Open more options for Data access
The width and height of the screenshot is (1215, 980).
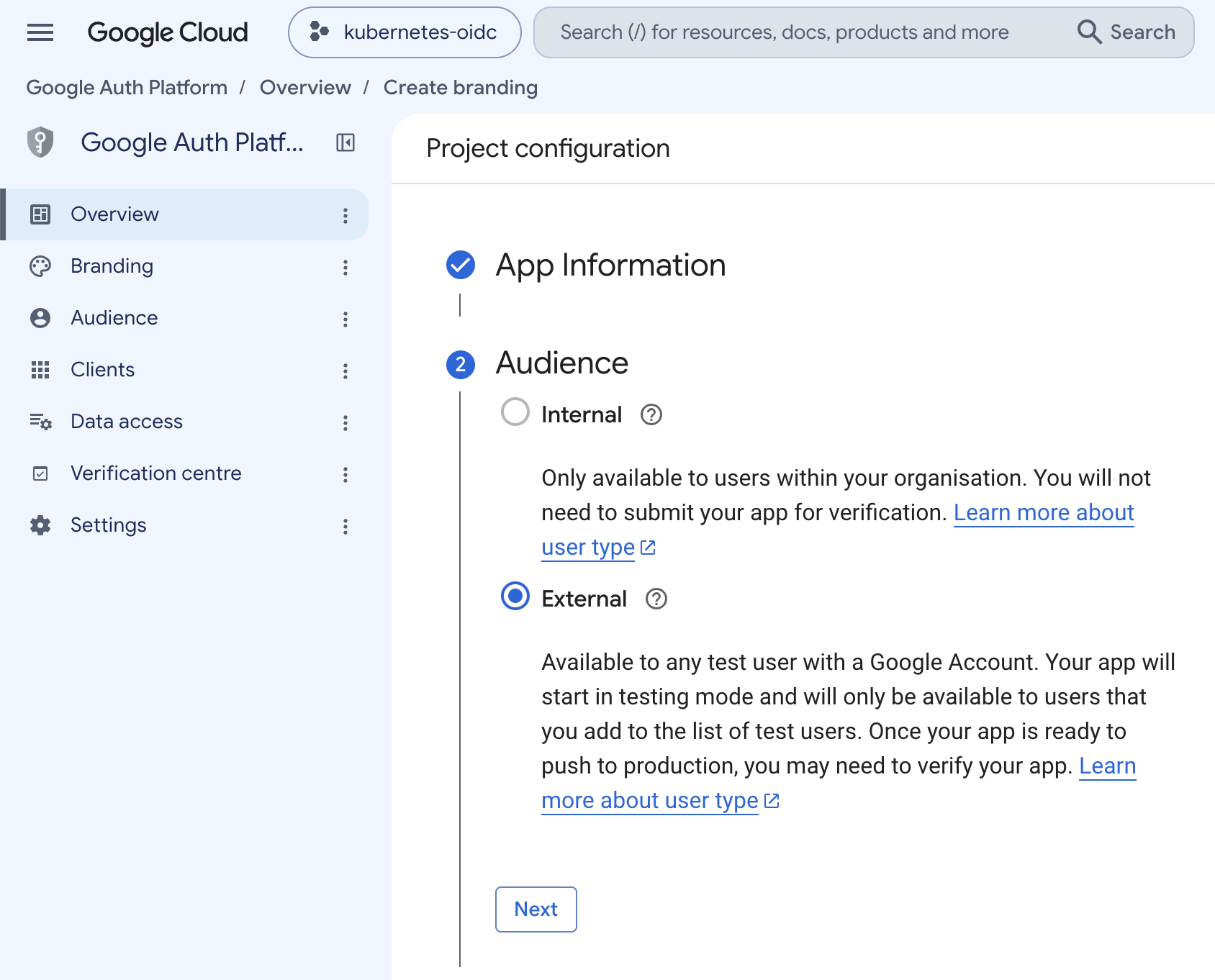coord(345,422)
